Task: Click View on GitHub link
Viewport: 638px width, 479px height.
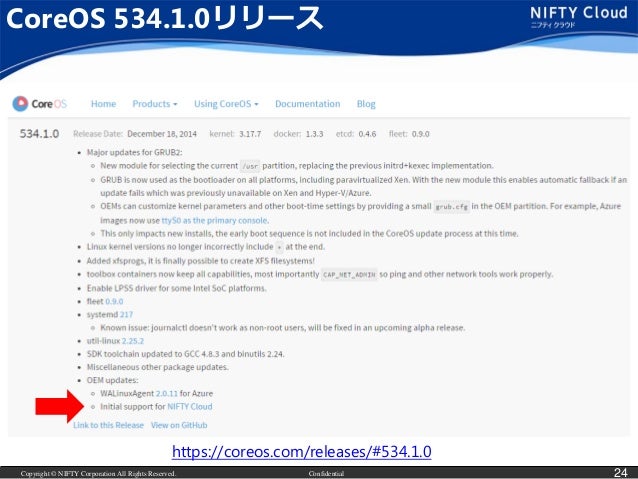Action: point(179,425)
